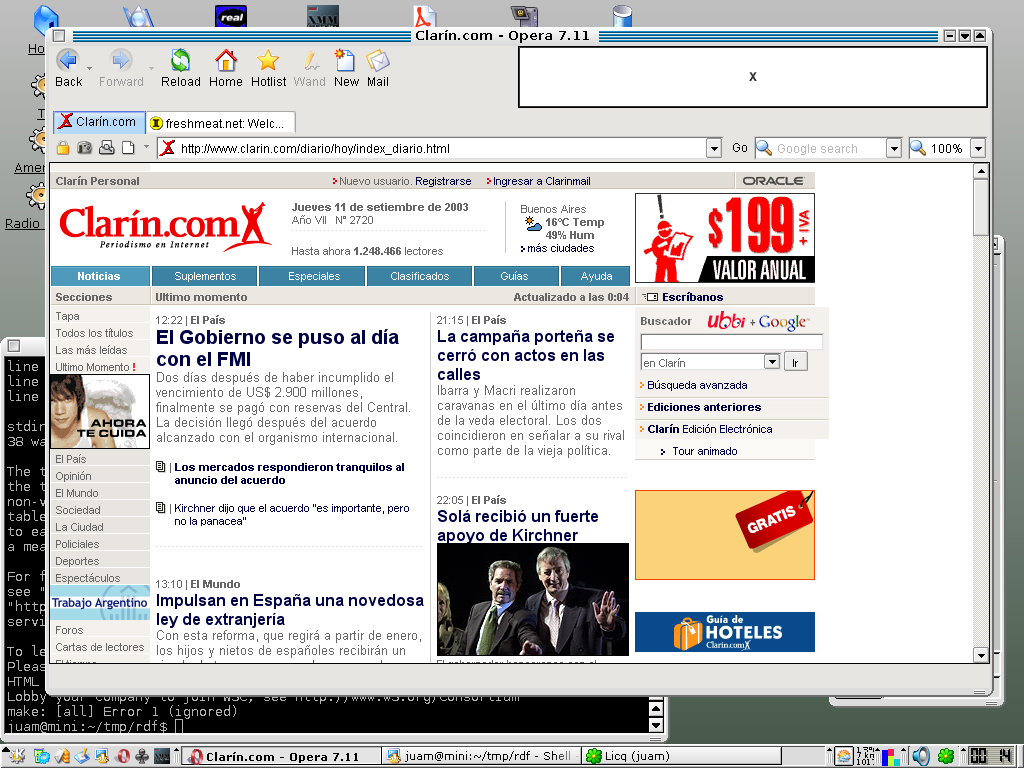Open the 100% zoom dropdown

978,147
